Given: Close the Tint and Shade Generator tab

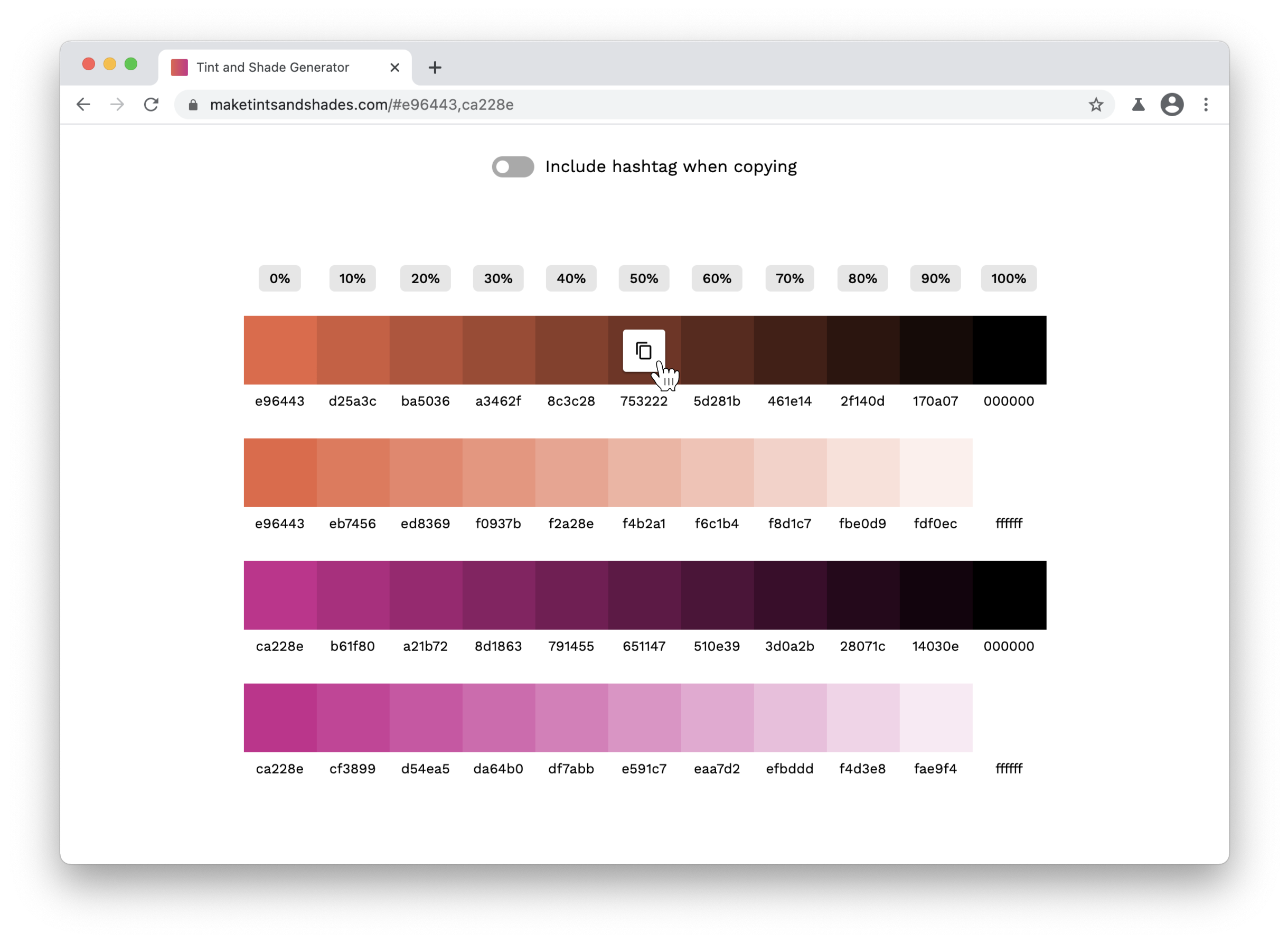Looking at the screenshot, I should coord(394,68).
